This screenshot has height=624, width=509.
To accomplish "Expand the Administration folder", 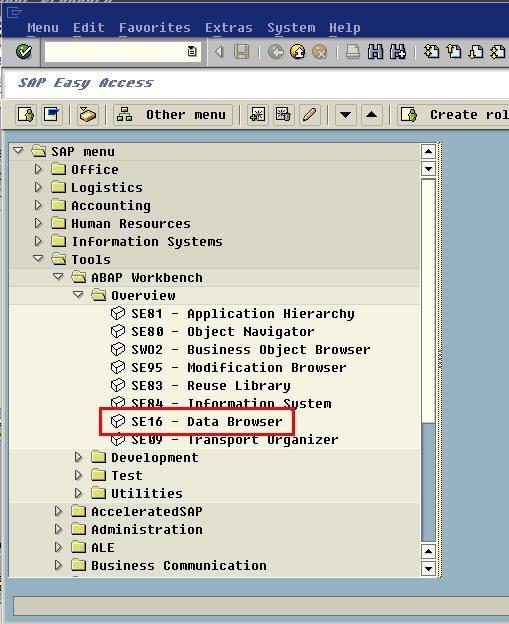I will point(59,529).
